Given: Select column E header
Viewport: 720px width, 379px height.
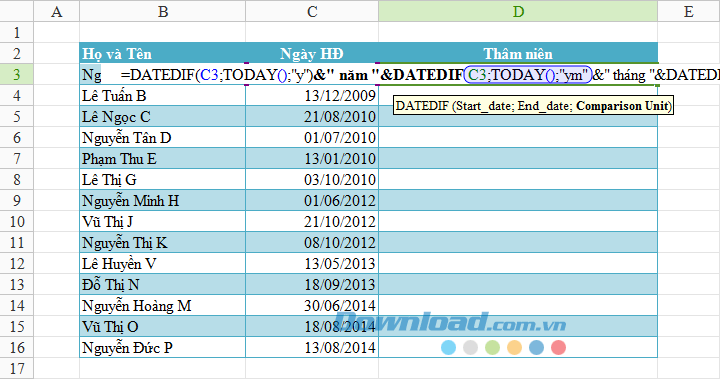Looking at the screenshot, I should (x=688, y=11).
